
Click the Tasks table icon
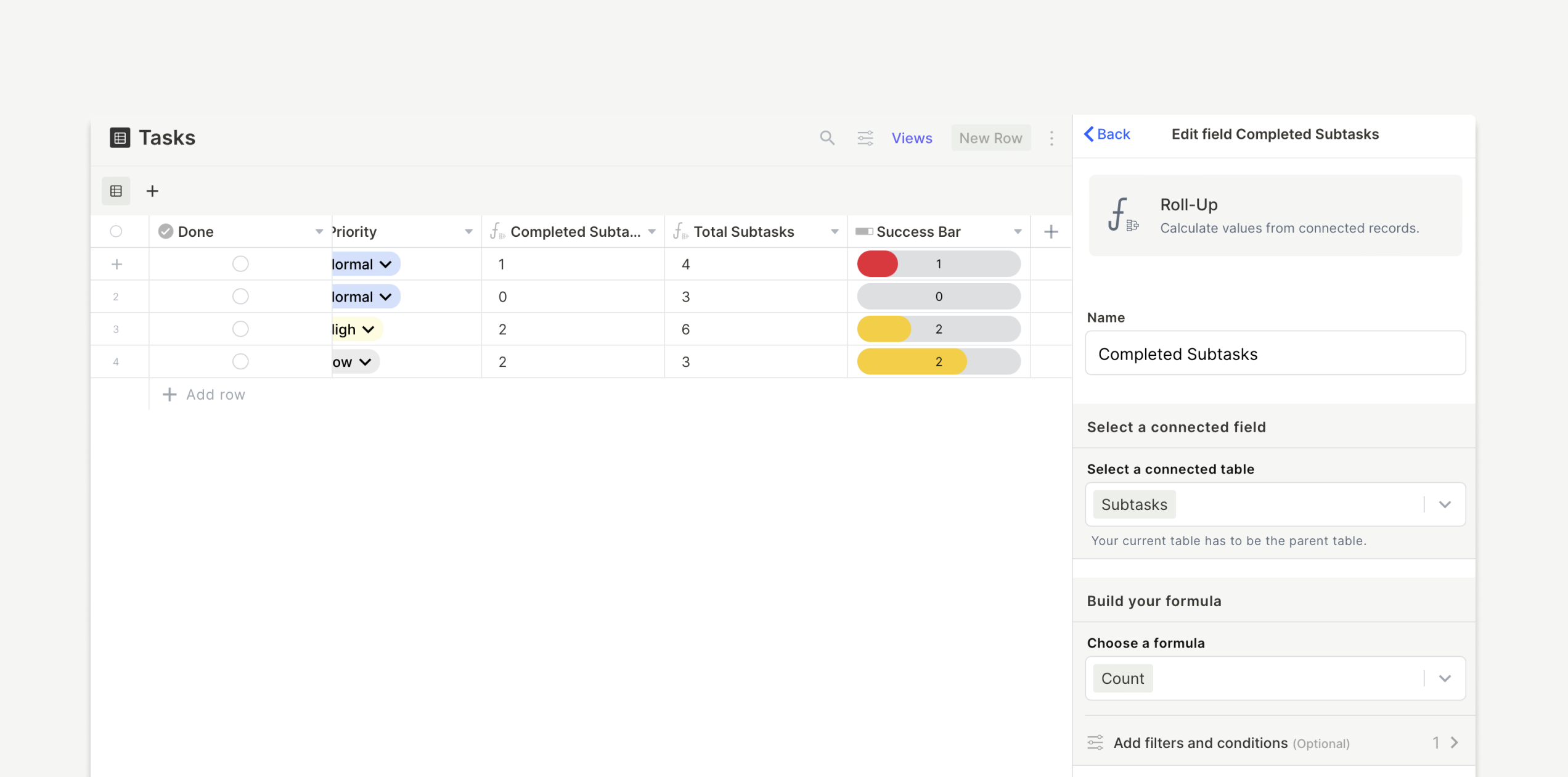(120, 138)
